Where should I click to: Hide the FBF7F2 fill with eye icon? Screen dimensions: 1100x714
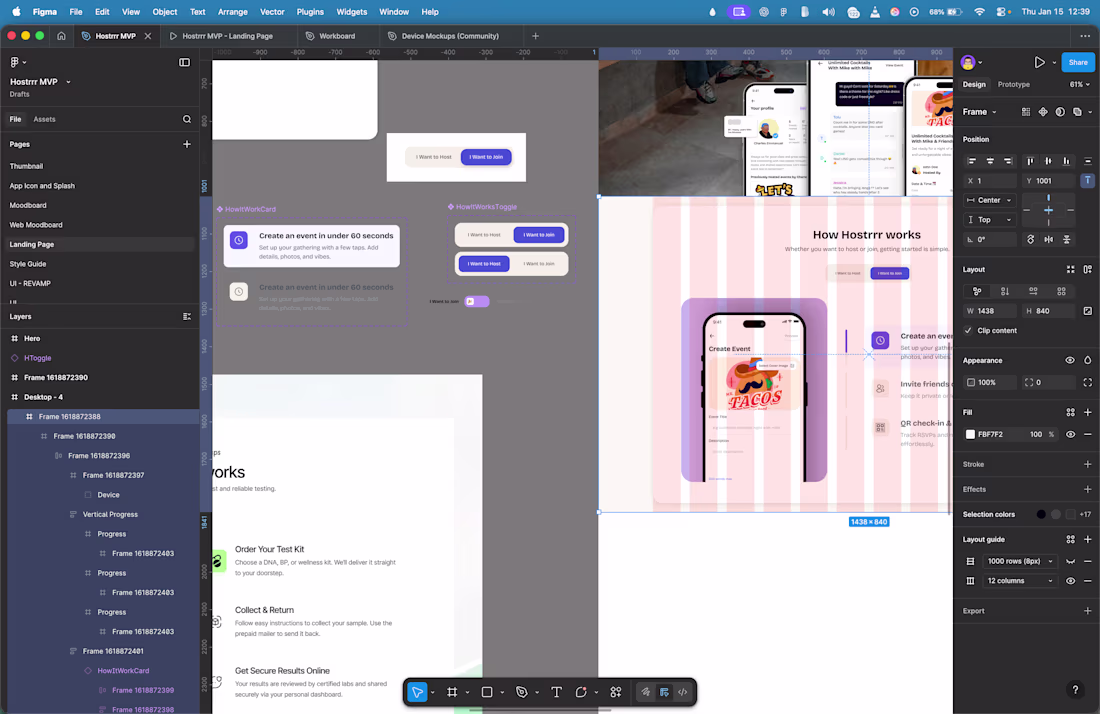[x=1070, y=435]
